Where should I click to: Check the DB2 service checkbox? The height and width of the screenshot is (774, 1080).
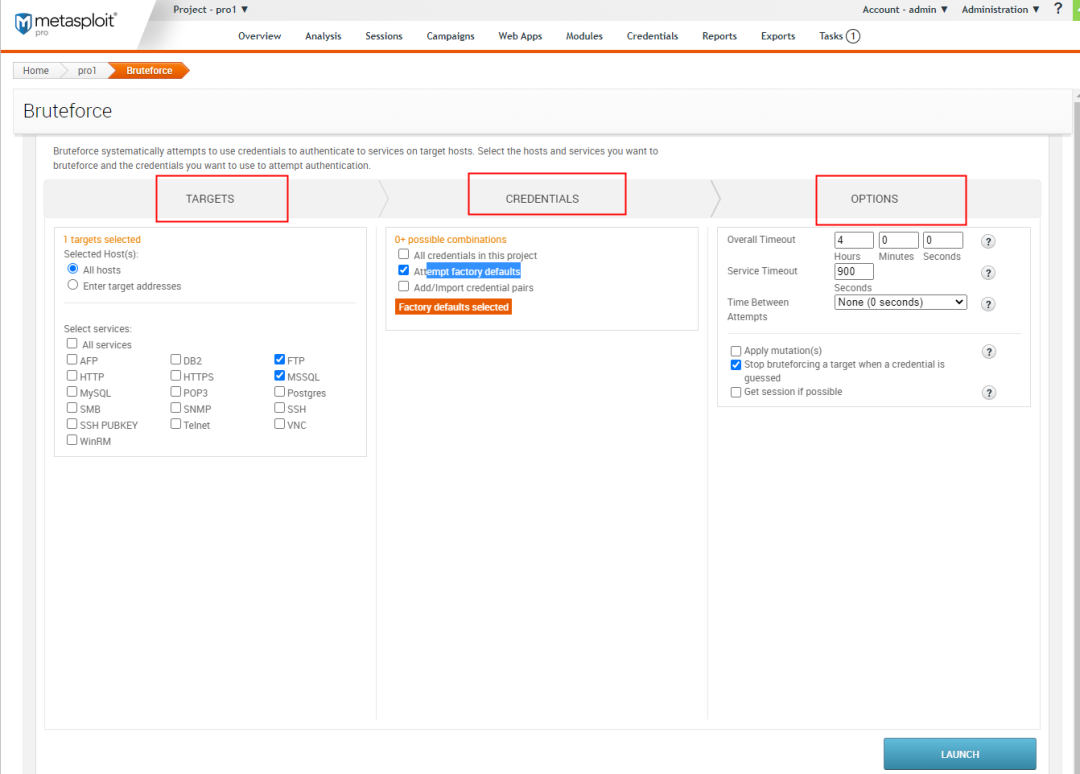[176, 359]
